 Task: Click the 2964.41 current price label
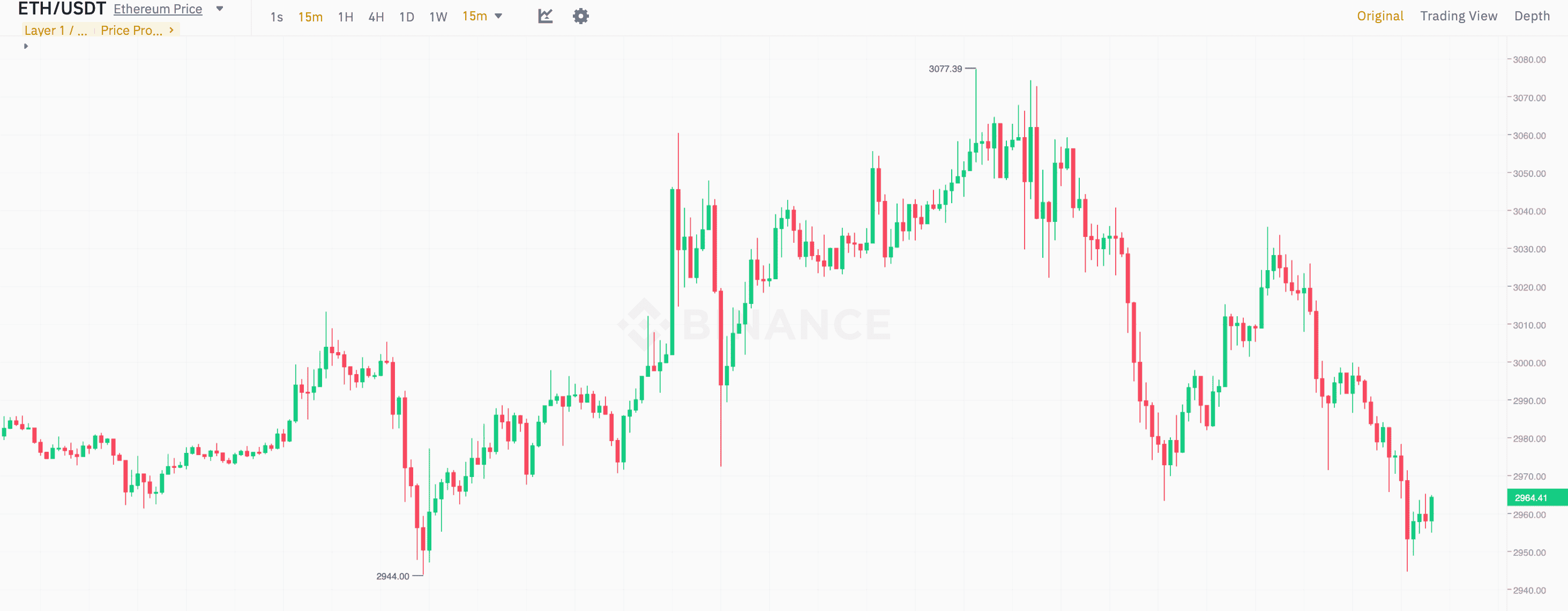coord(1530,498)
